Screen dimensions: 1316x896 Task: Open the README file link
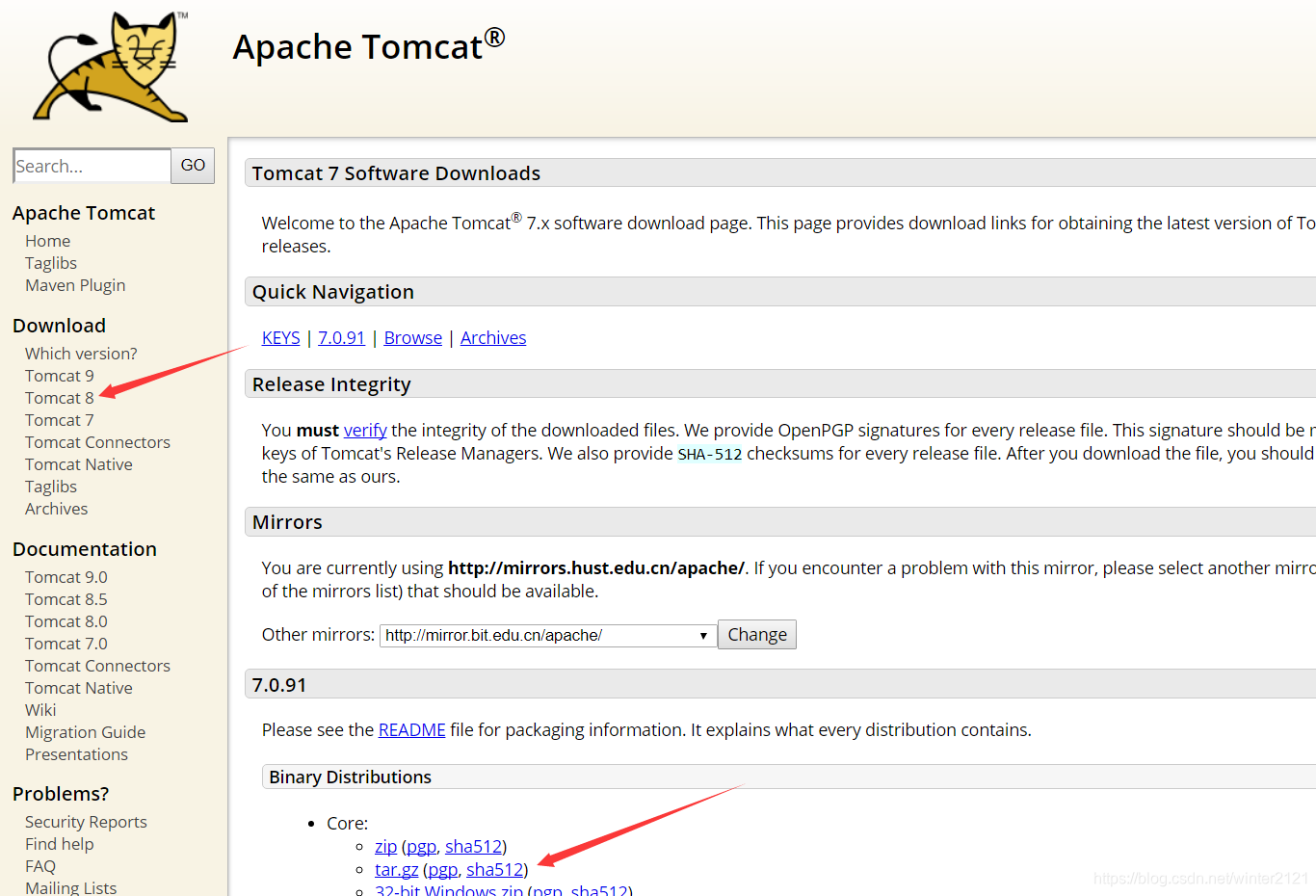pyautogui.click(x=412, y=730)
